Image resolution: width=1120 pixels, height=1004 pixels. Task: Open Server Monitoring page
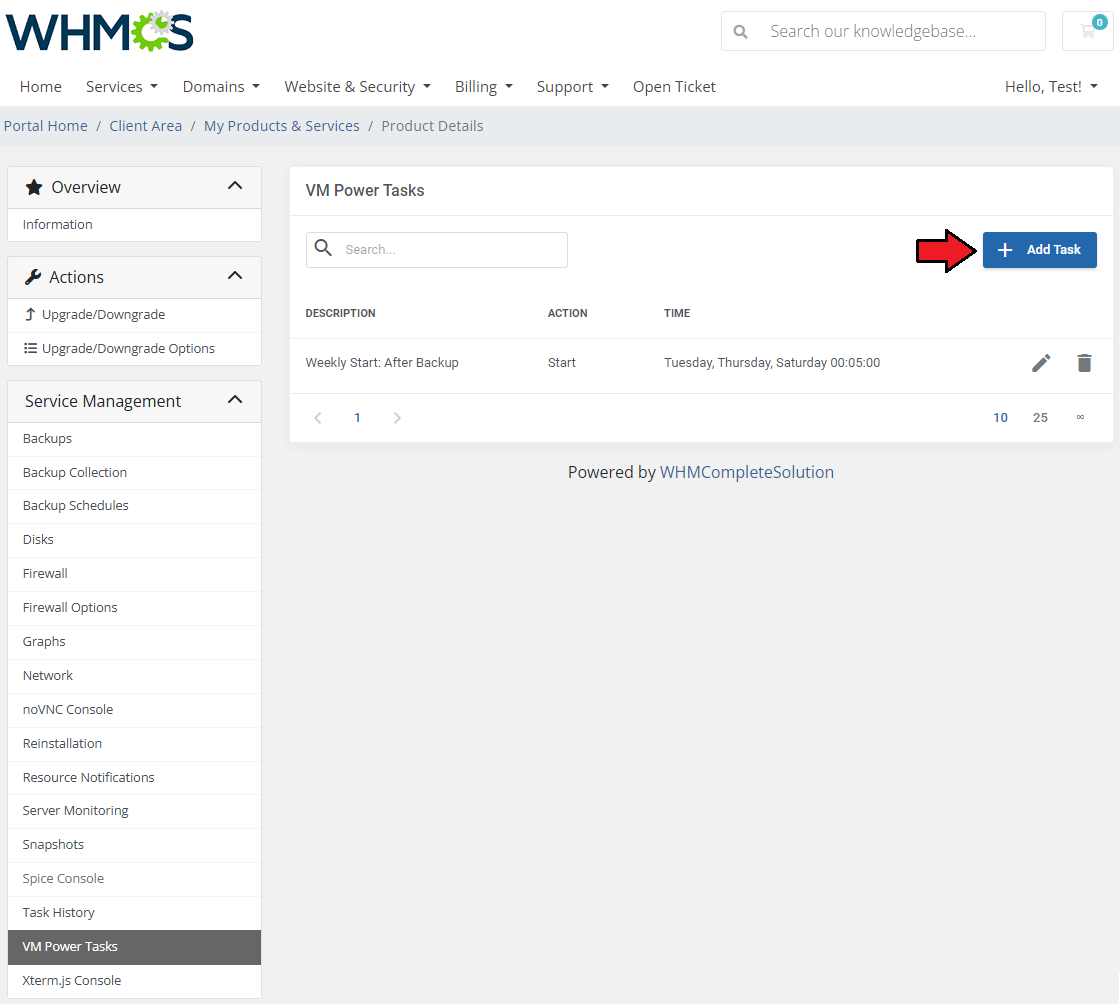point(134,811)
